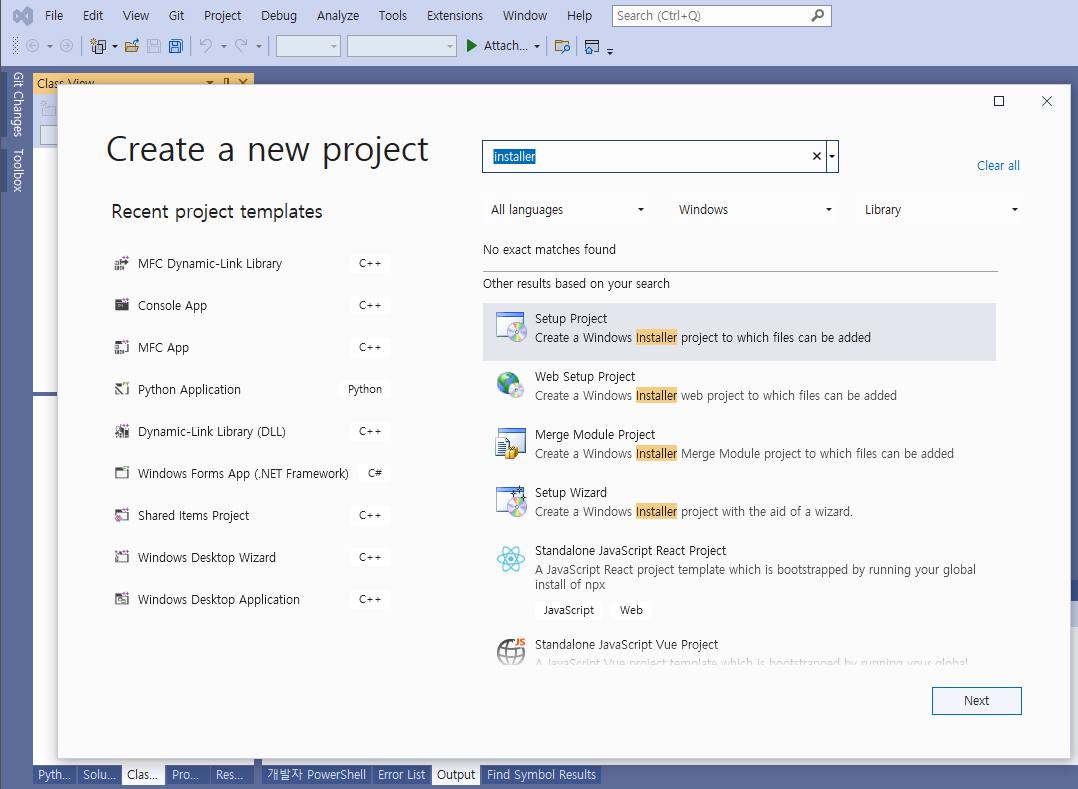The height and width of the screenshot is (789, 1078).
Task: Open the solution configuration combo box
Action: (308, 46)
